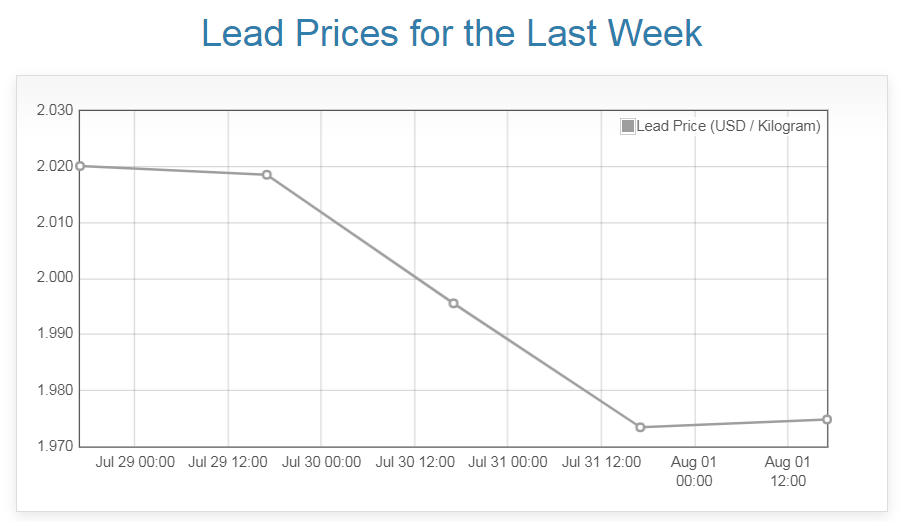This screenshot has height=522, width=901.
Task: Click the gray Lead Price legend swatch
Action: (628, 126)
